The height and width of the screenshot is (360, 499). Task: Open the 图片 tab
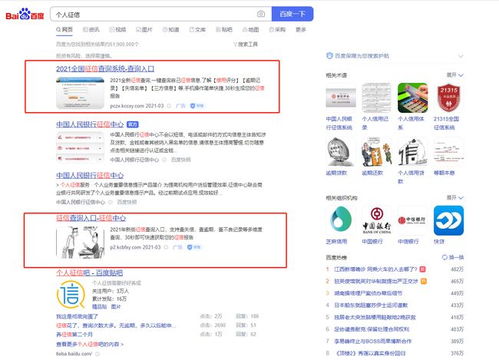(x=144, y=30)
